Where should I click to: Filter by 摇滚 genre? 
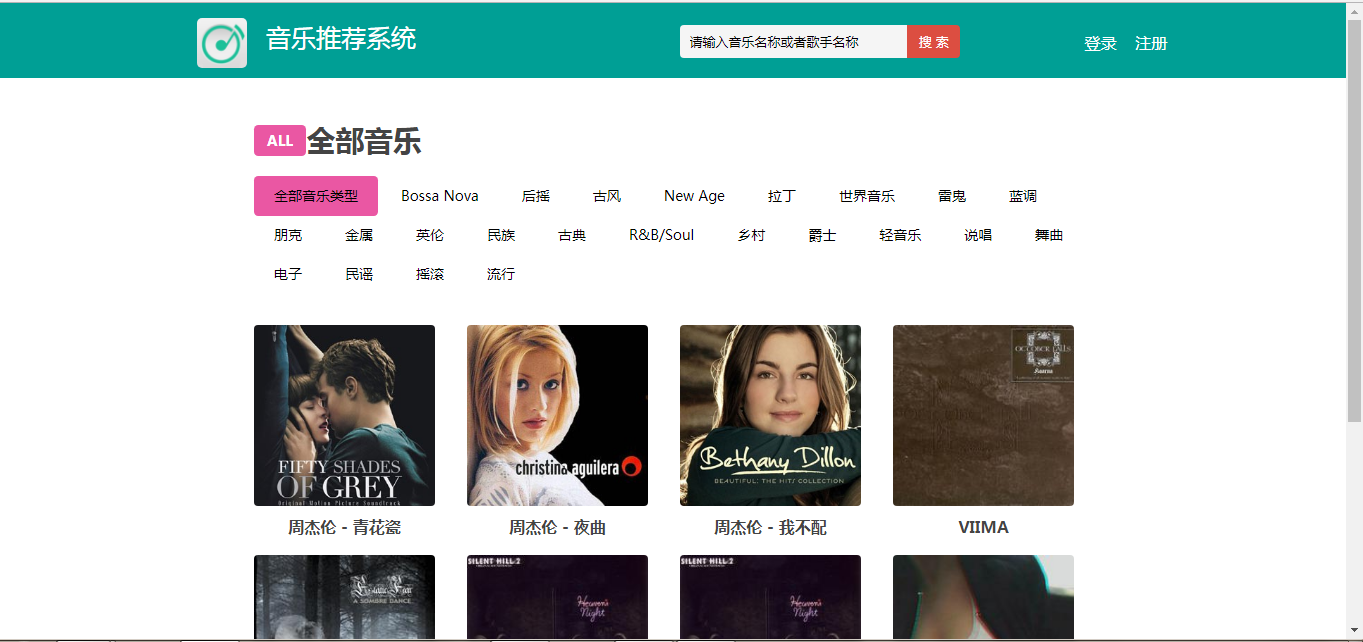click(430, 274)
